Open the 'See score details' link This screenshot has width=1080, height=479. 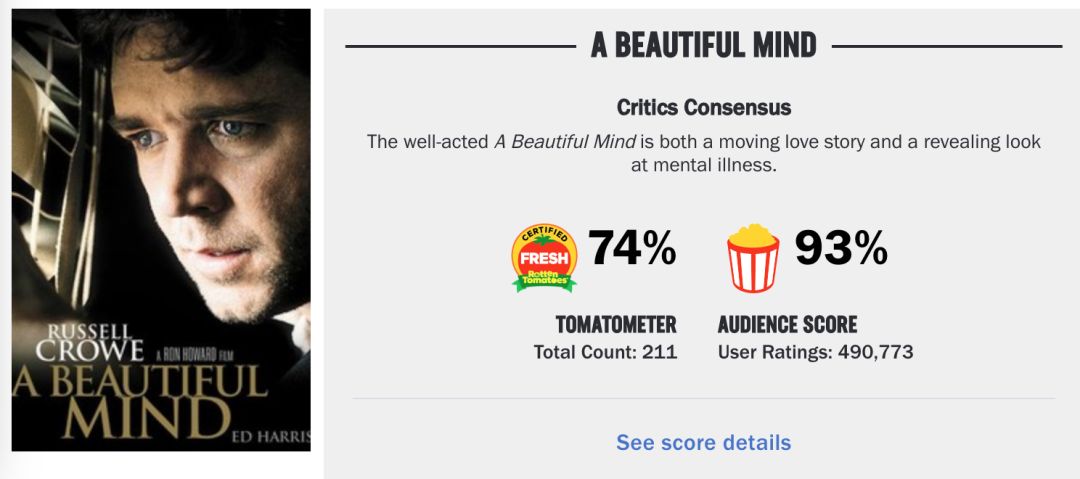point(703,442)
